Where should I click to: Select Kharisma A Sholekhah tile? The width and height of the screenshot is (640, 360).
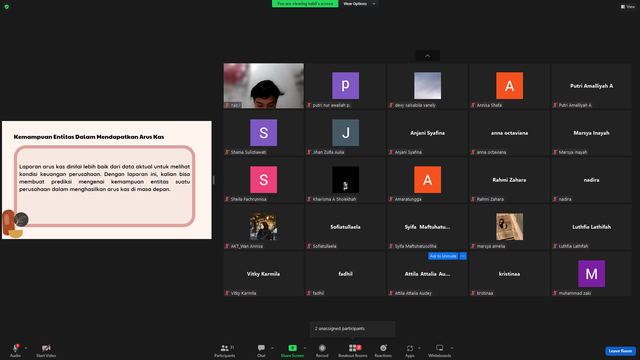click(x=346, y=180)
